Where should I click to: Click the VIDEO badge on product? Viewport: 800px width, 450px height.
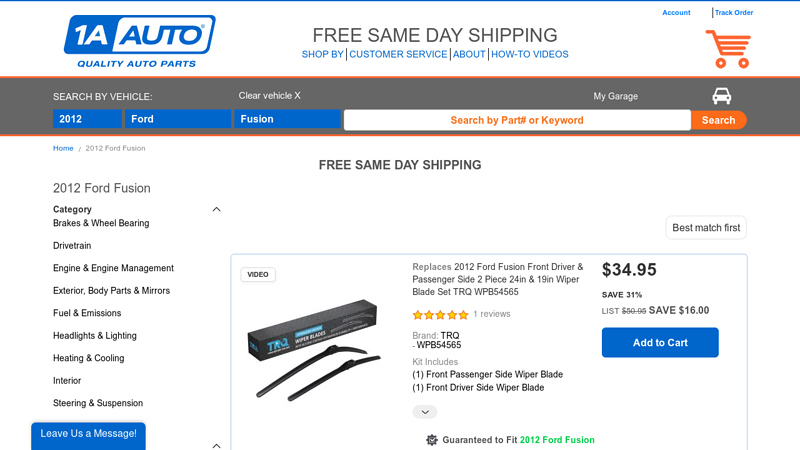click(258, 274)
